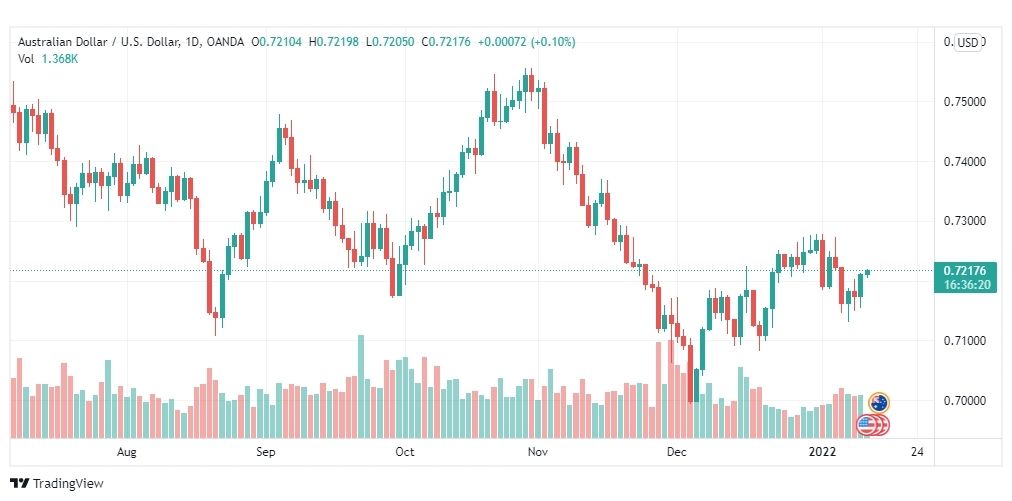The image size is (1012, 501).
Task: Click the Dec date axis label
Action: tap(676, 452)
